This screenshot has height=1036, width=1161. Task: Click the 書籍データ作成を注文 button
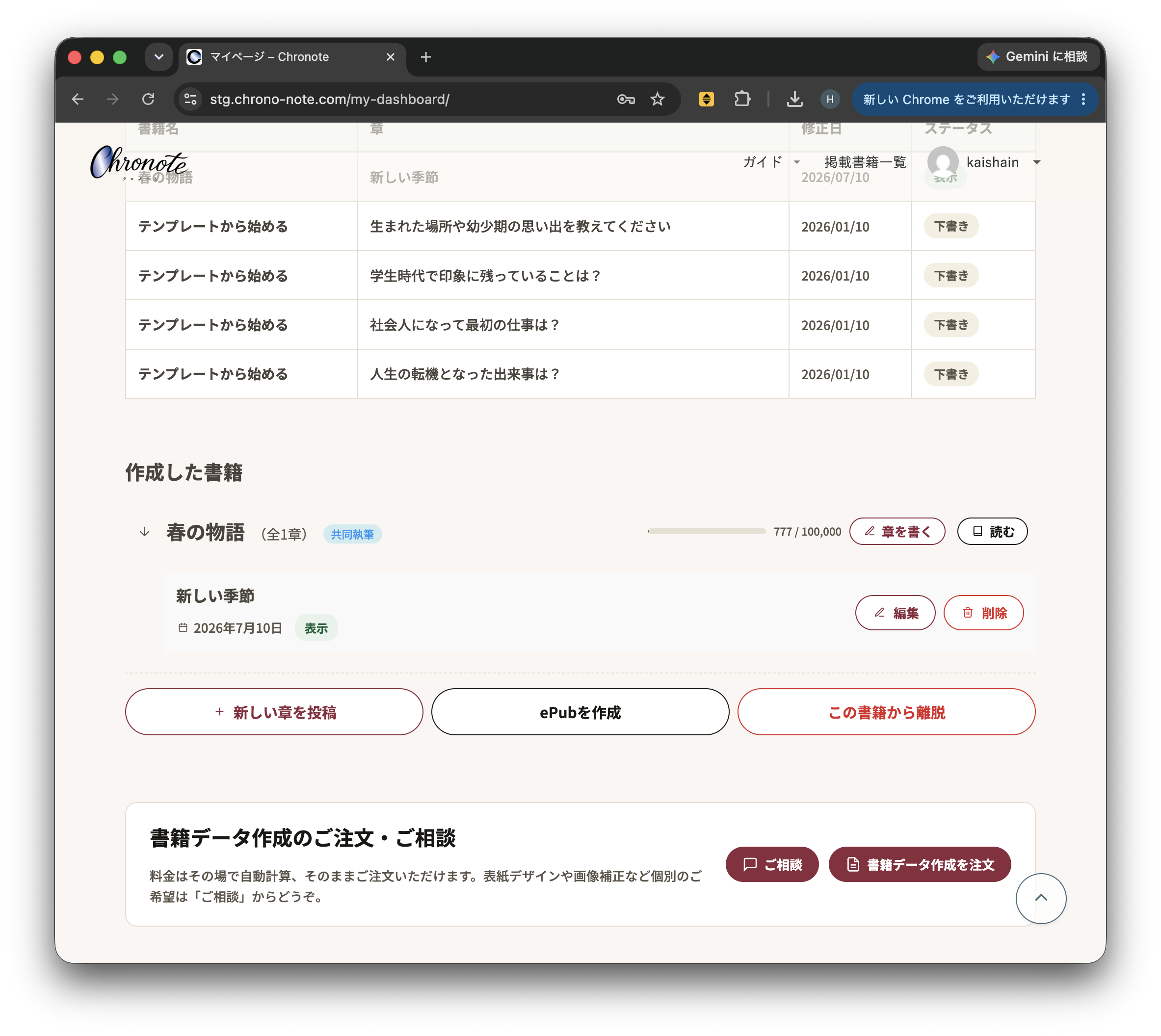point(919,863)
